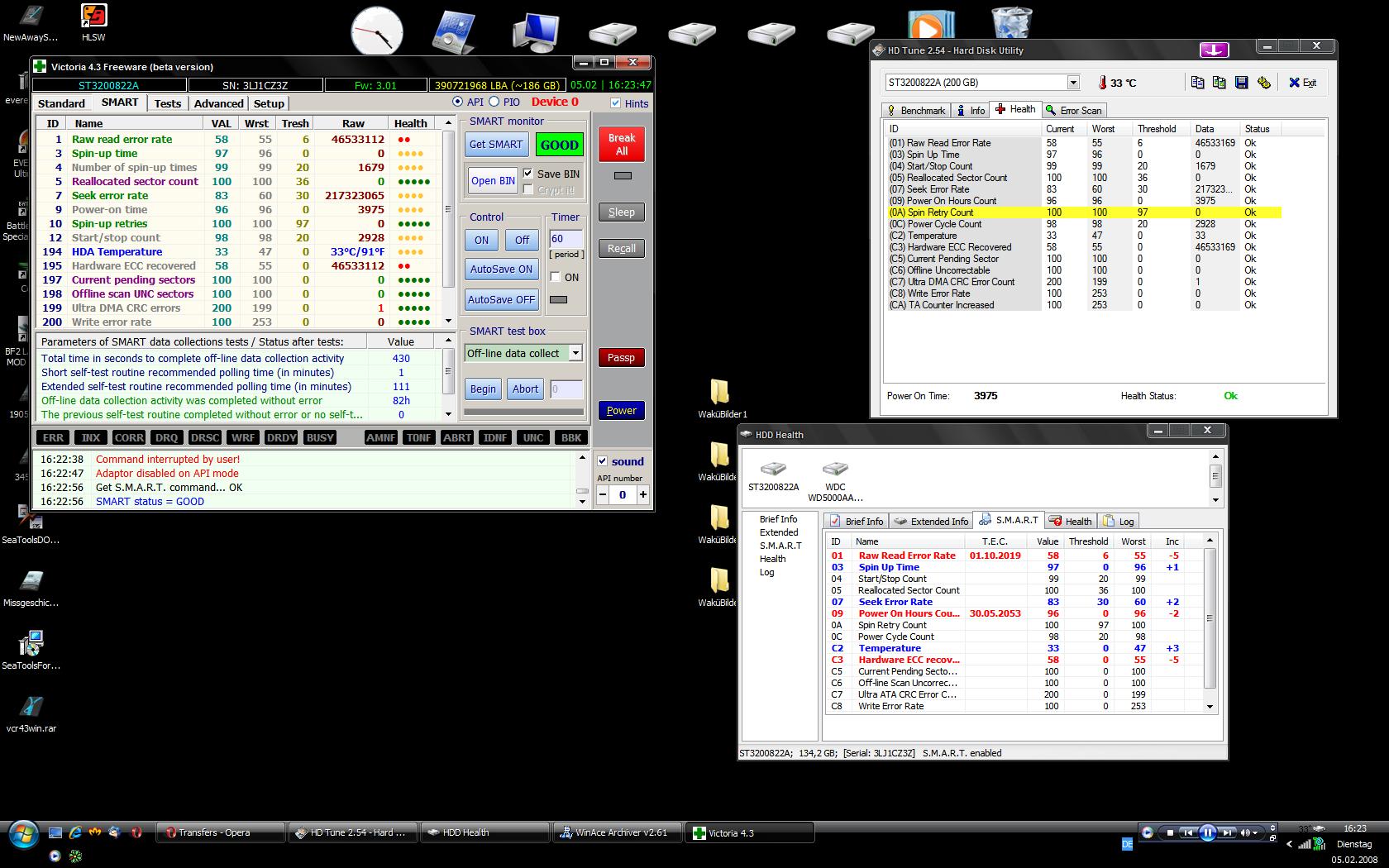1389x868 pixels.
Task: Select PIO mode radio button in Victoria
Action: [x=494, y=102]
